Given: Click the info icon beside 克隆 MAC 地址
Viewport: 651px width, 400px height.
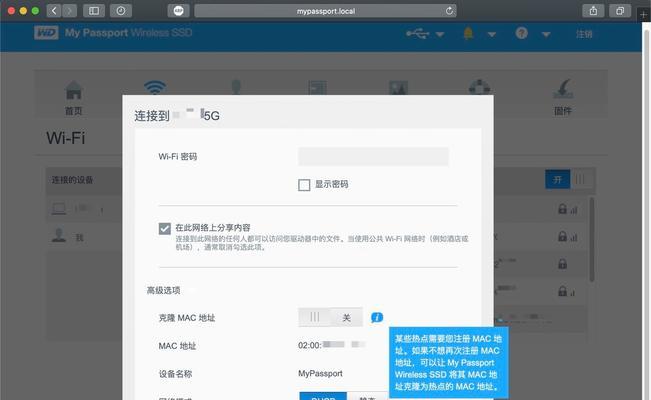Looking at the screenshot, I should 377,318.
